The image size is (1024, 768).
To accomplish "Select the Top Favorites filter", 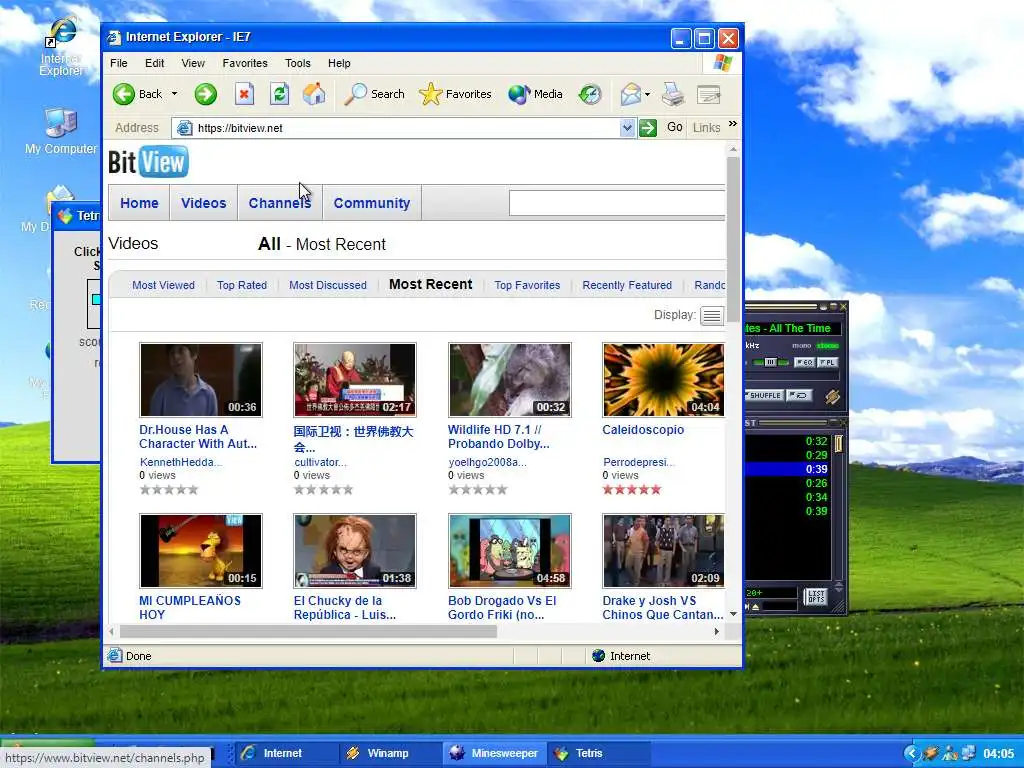I will (x=527, y=285).
